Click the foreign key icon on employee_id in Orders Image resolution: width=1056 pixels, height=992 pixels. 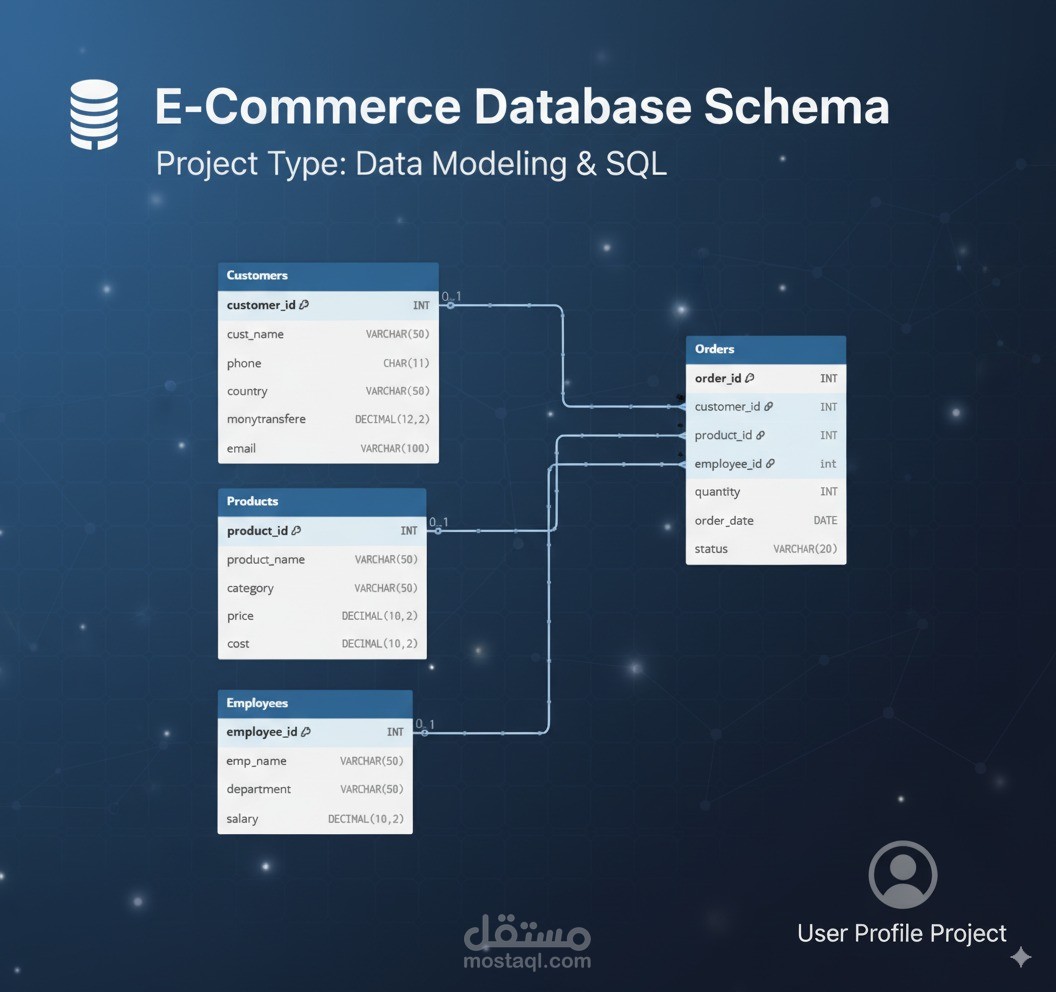pyautogui.click(x=768, y=463)
